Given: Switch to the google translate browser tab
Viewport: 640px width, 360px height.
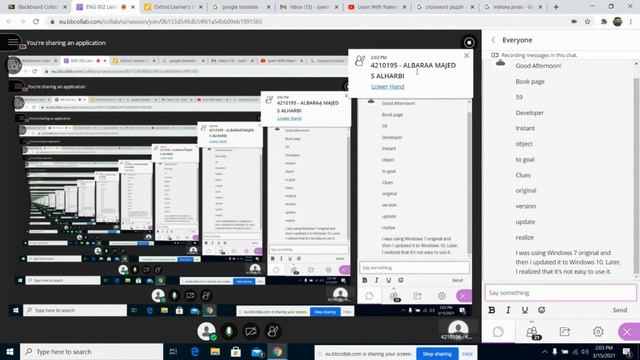Looking at the screenshot, I should point(241,7).
